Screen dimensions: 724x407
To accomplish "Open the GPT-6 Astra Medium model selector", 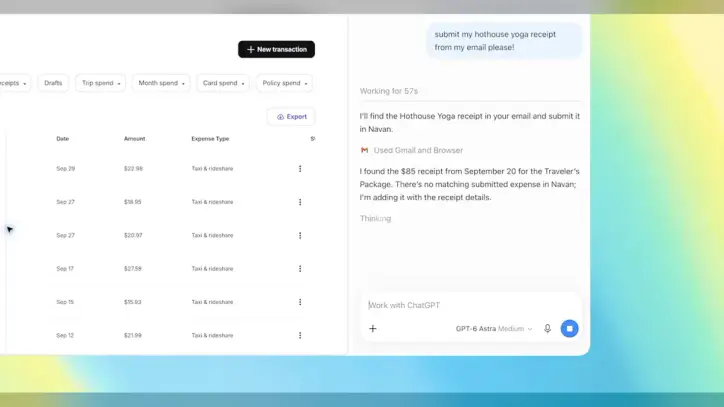I will coord(494,329).
